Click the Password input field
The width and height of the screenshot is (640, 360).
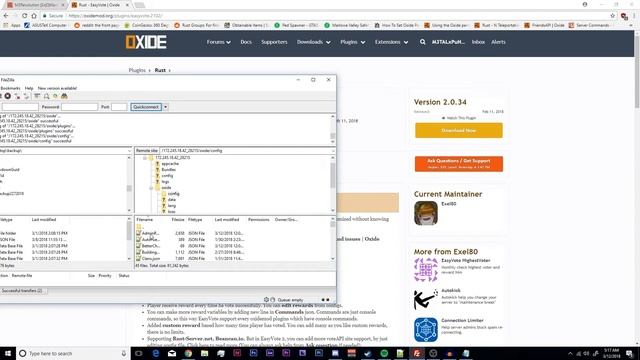[79, 107]
